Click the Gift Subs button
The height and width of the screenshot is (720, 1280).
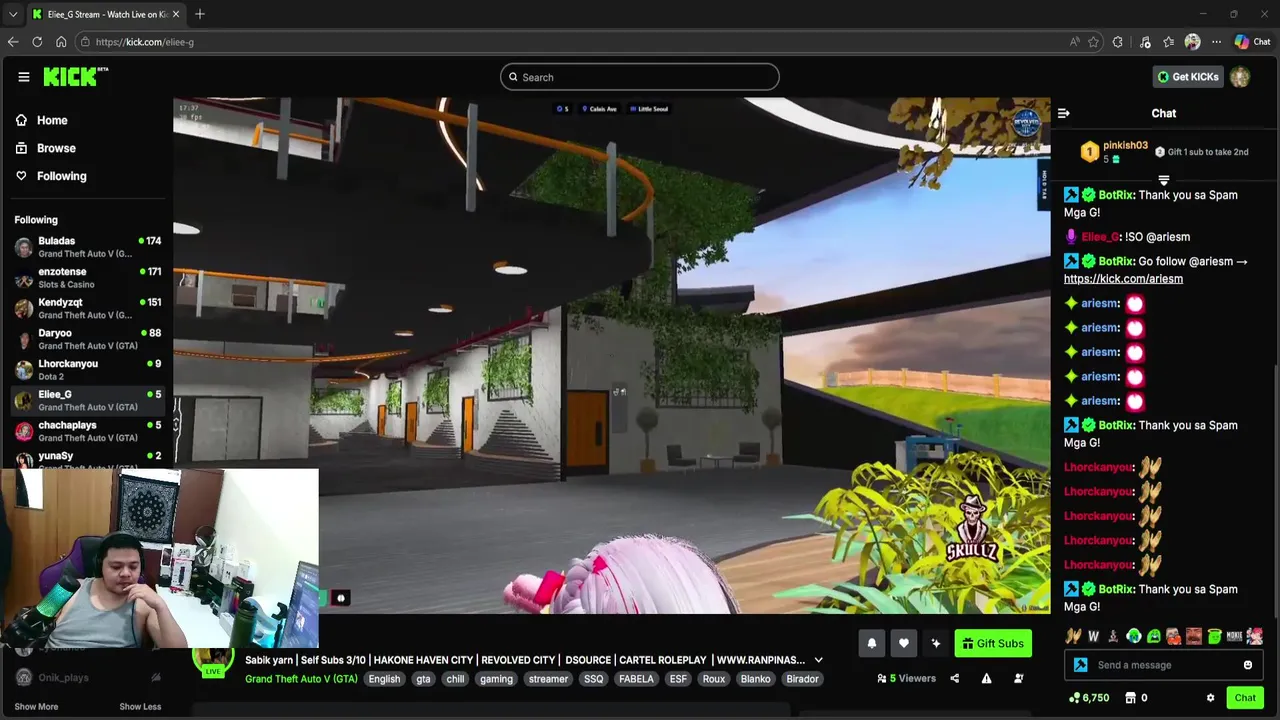tap(992, 644)
